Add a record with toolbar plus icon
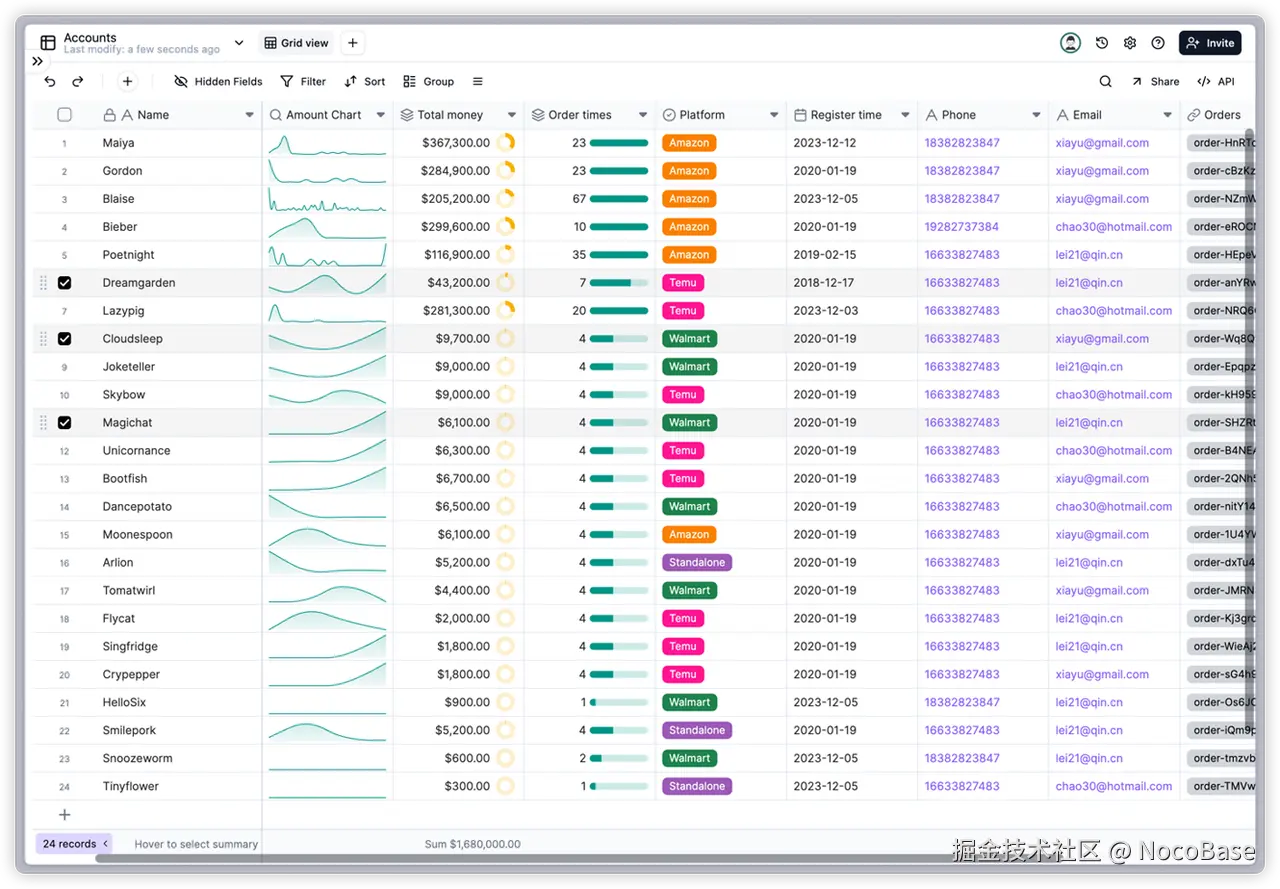Screen dimensions: 1280x889 [127, 82]
